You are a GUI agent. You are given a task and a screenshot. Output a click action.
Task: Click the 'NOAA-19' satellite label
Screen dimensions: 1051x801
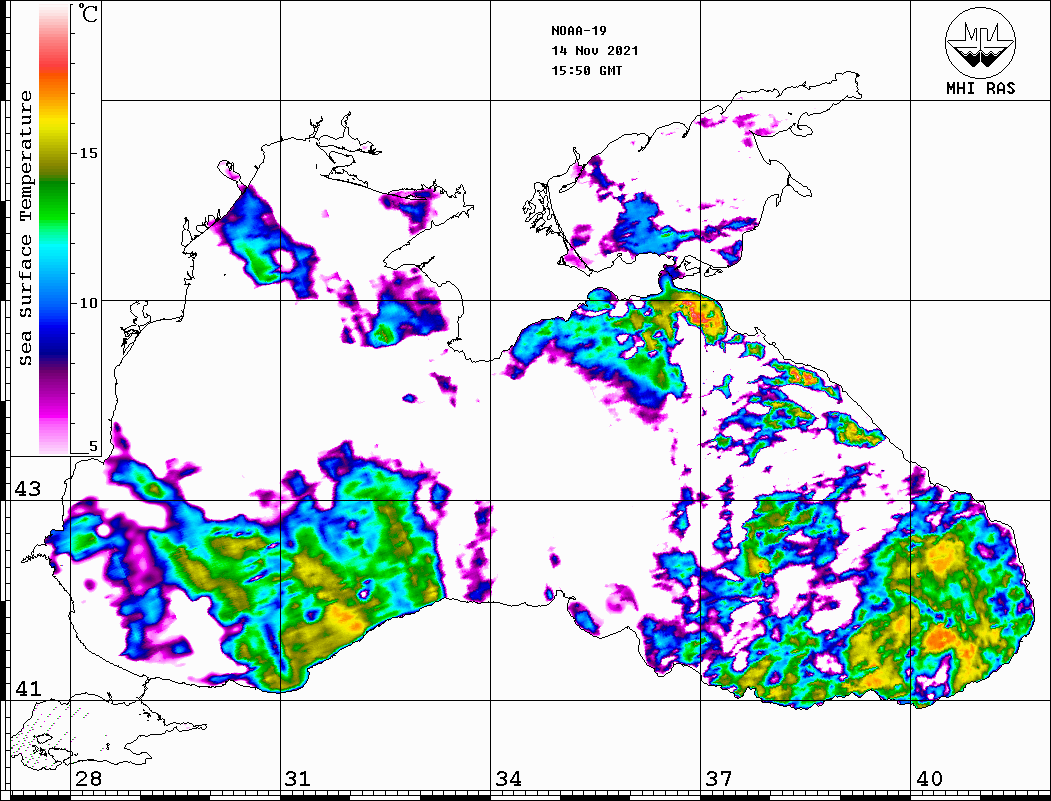(579, 31)
